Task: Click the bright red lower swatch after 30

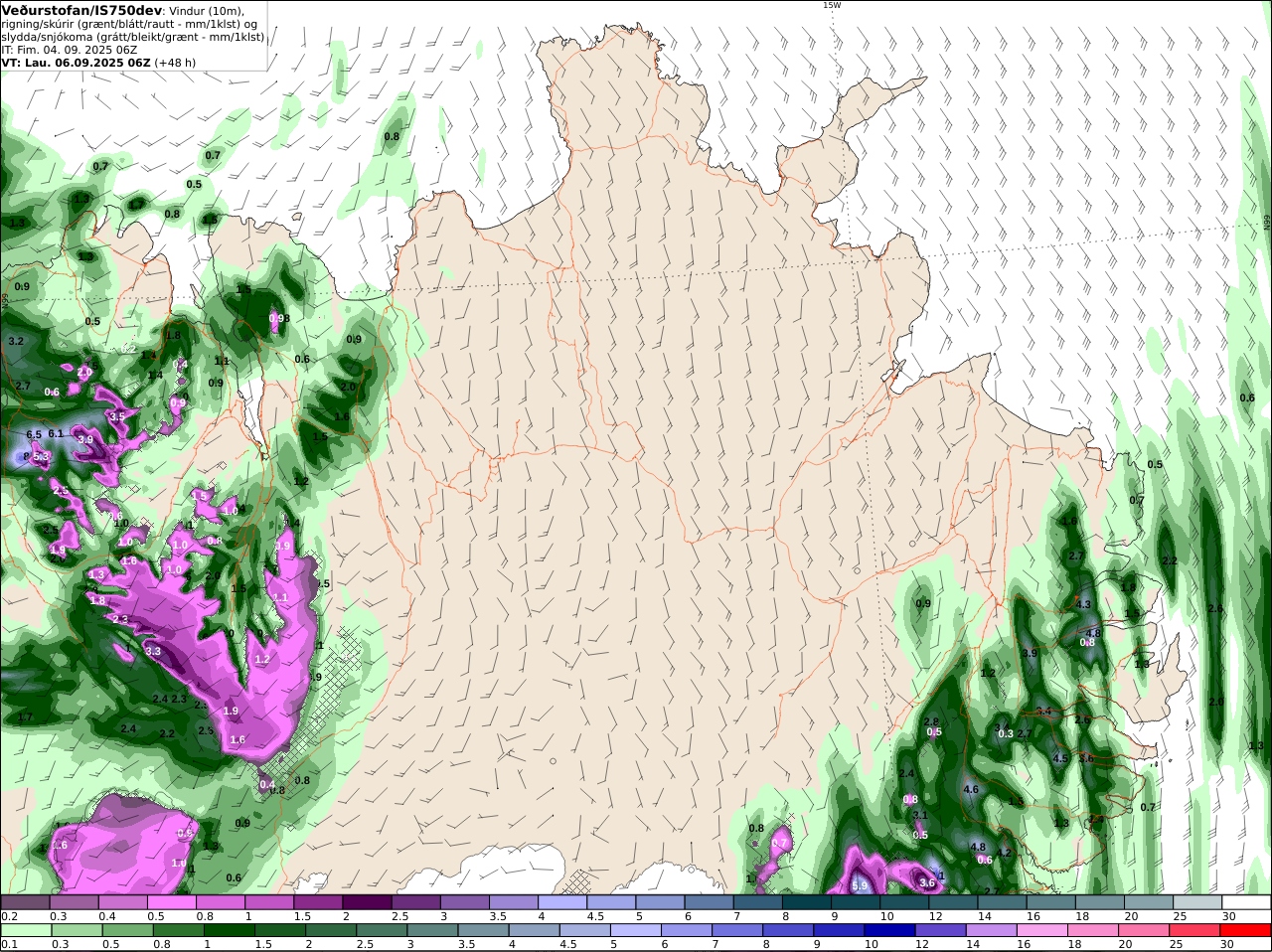Action: click(1246, 930)
